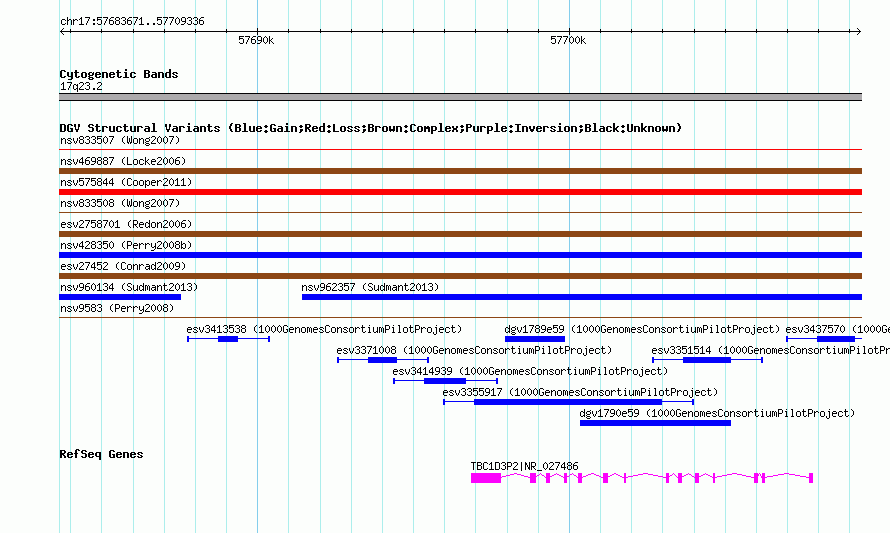Select the nsv469887 (Locke2006) label
The height and width of the screenshot is (533, 890).
pos(123,161)
